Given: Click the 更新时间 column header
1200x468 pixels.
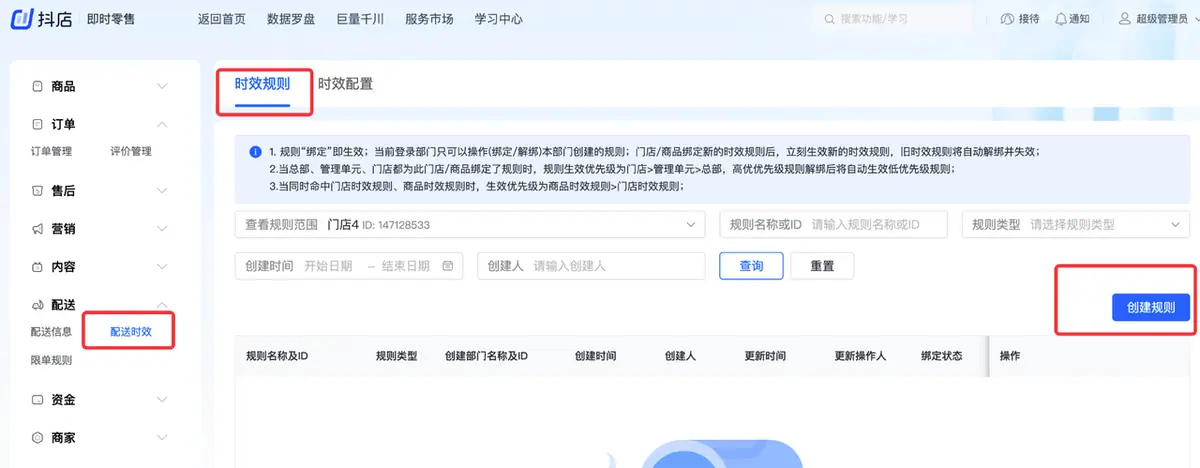Looking at the screenshot, I should tap(765, 356).
